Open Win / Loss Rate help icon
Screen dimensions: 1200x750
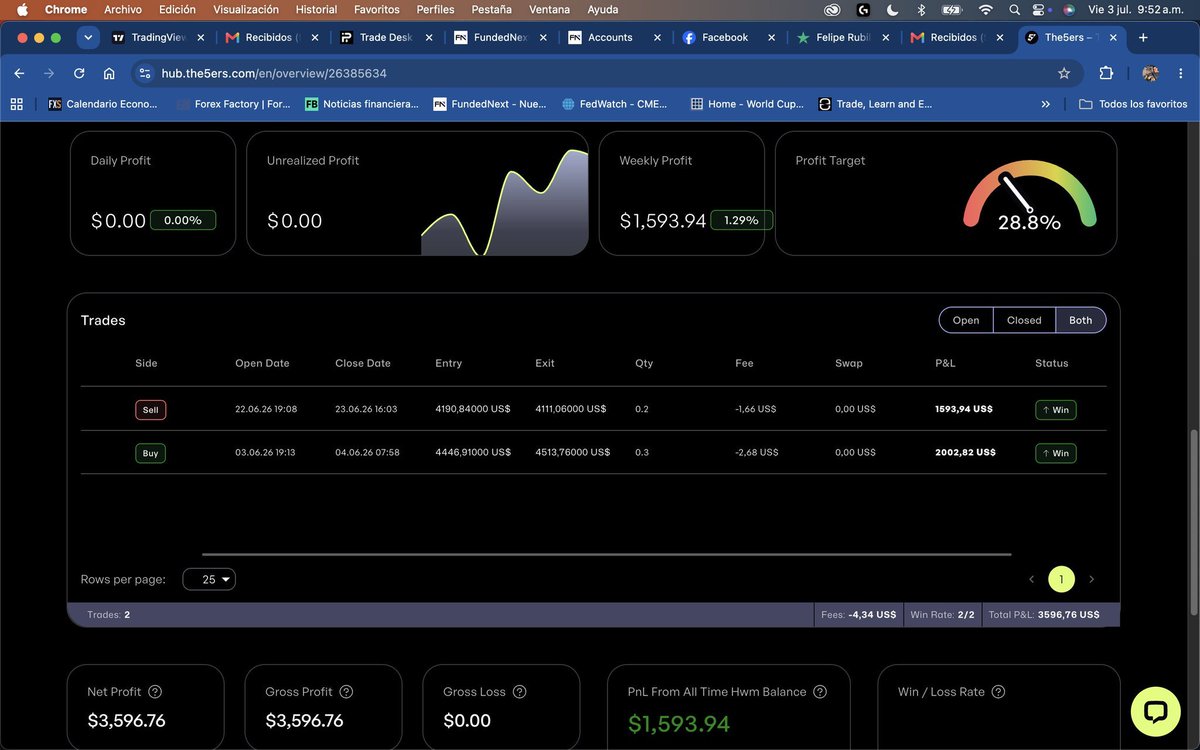[x=998, y=692]
